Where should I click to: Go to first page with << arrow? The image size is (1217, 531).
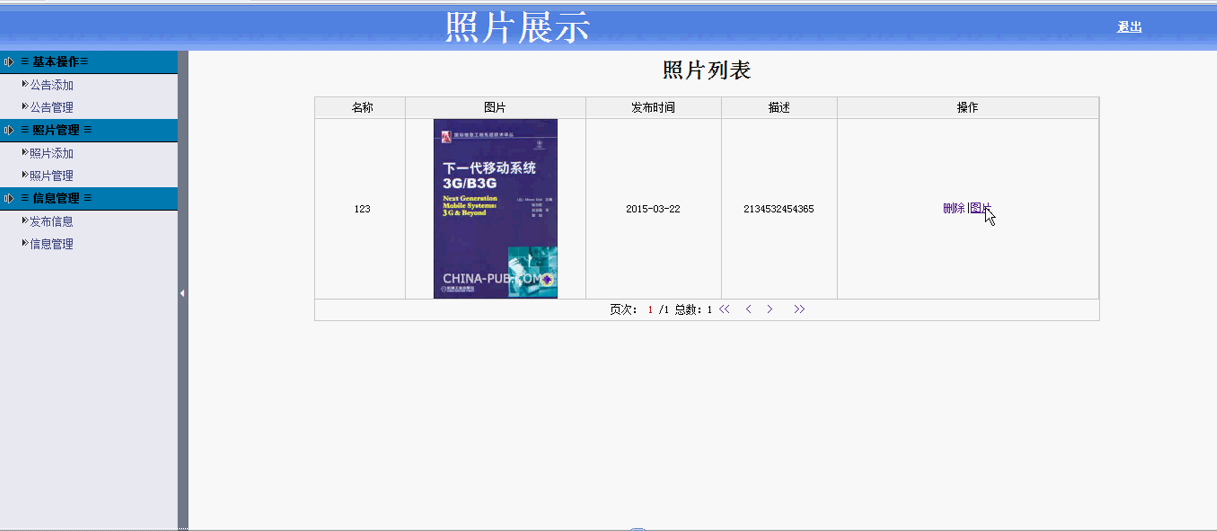[x=725, y=309]
